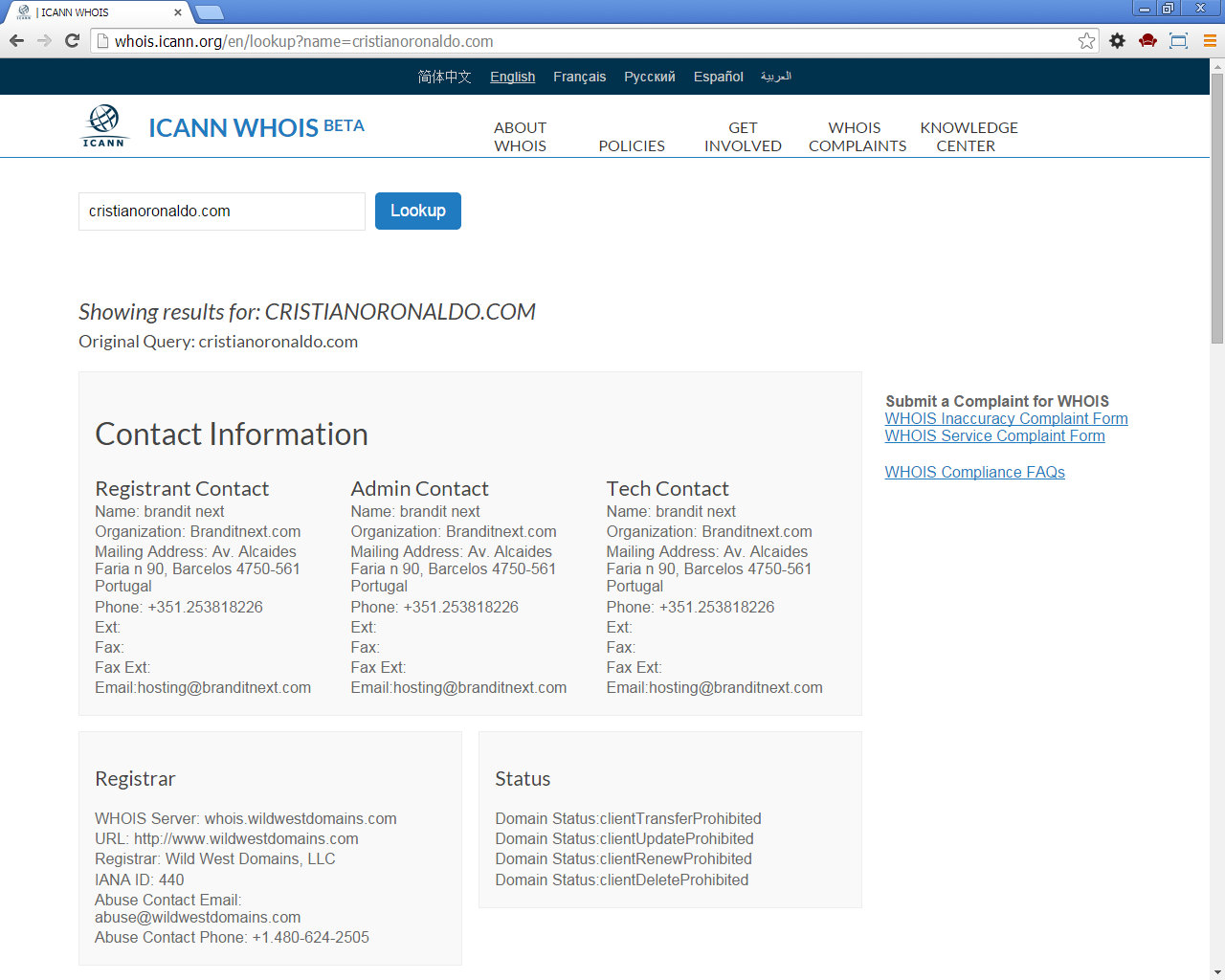The height and width of the screenshot is (980, 1225).
Task: Click Abuse Contact Phone +1.480-624-2505
Action: click(x=232, y=938)
